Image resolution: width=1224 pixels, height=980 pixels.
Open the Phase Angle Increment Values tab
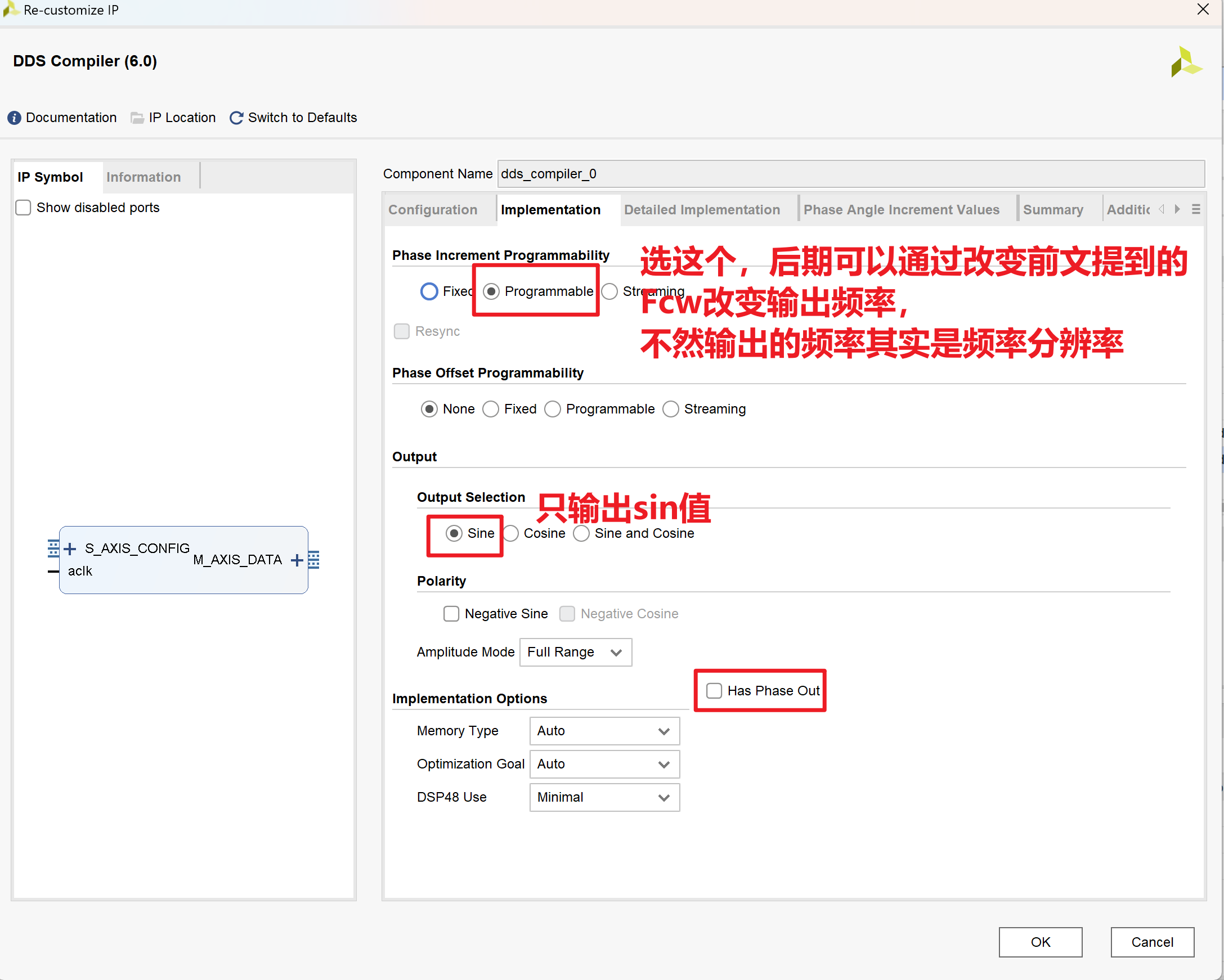[x=902, y=210]
